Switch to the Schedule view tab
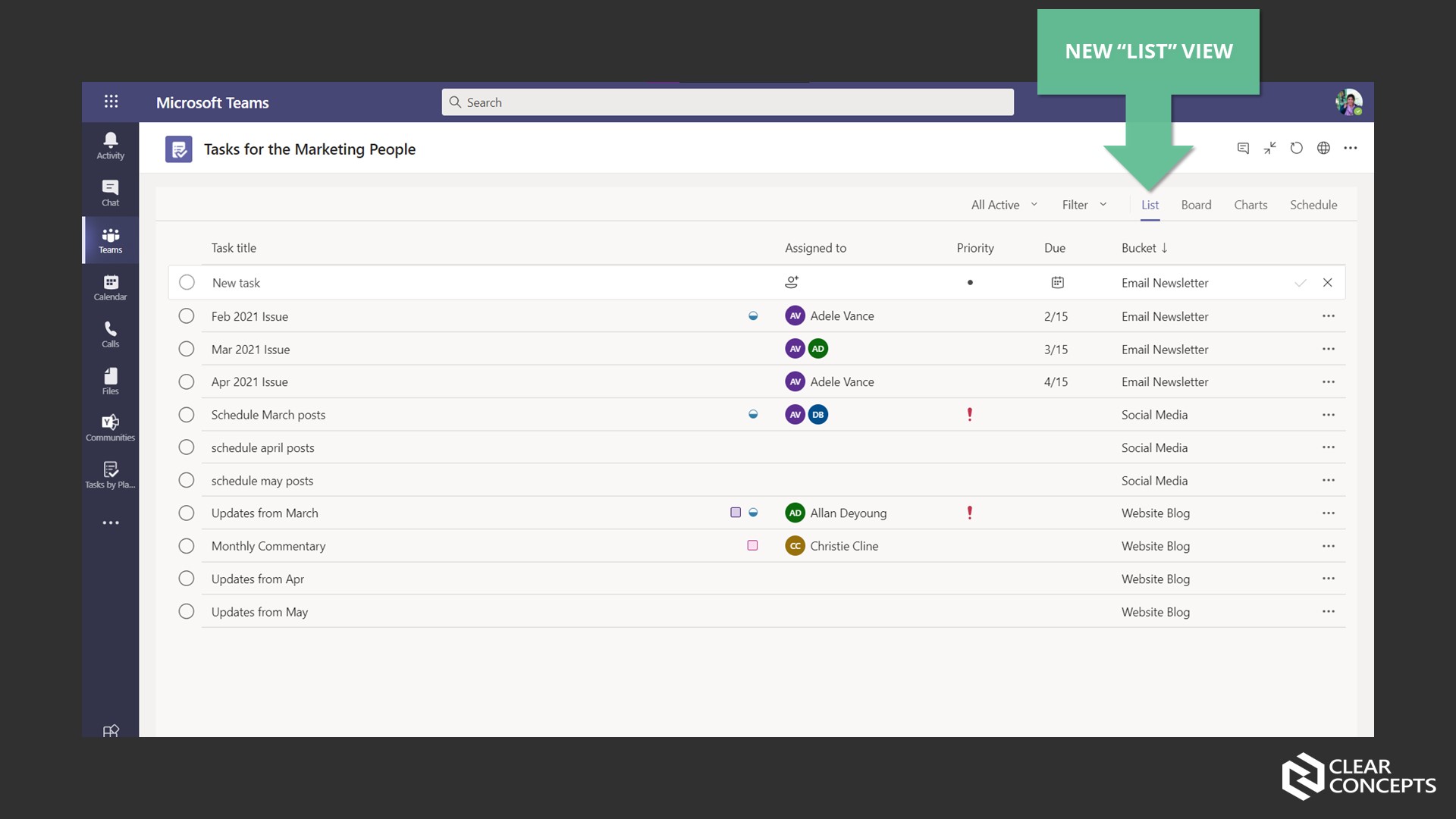The height and width of the screenshot is (819, 1456). point(1313,205)
